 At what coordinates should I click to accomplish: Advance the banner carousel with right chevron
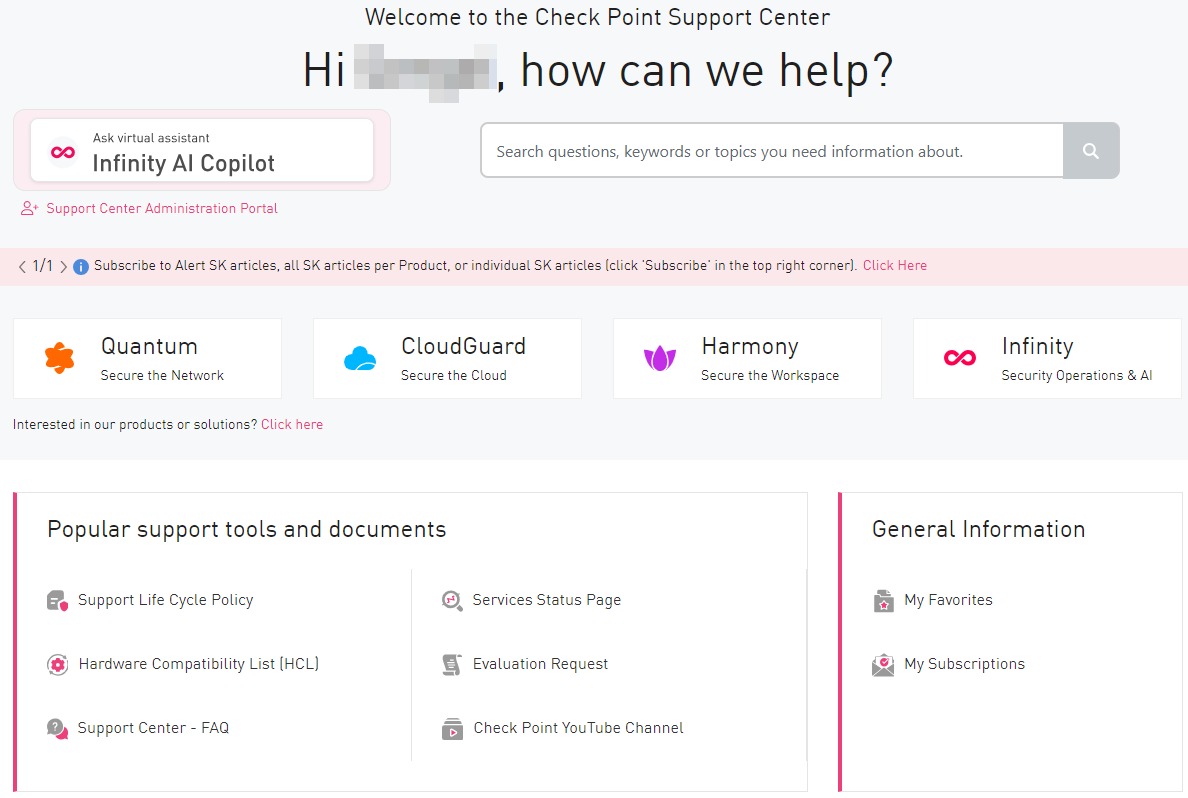point(63,266)
